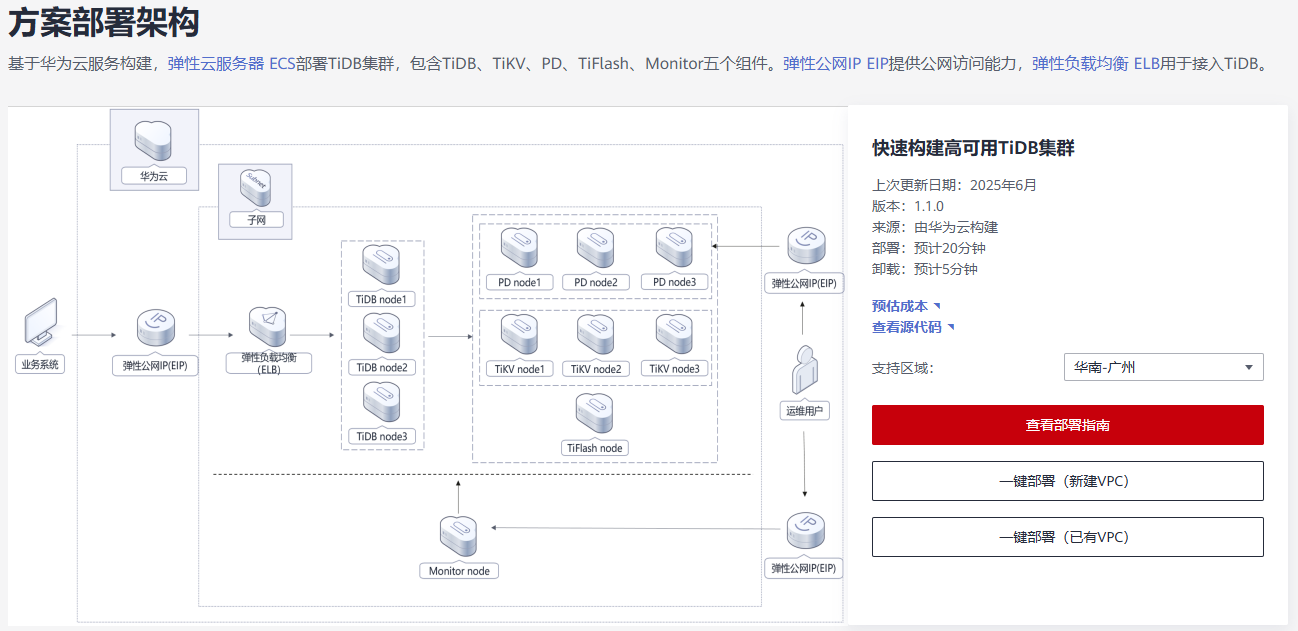Open the 弹性云服务器 ECS link
The image size is (1298, 631).
click(x=231, y=64)
